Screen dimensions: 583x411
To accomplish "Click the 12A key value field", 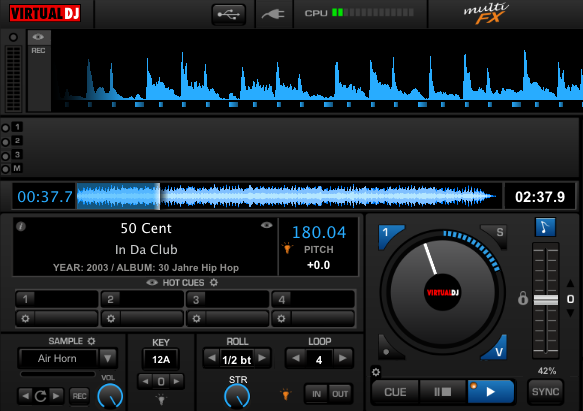I will (x=161, y=359).
